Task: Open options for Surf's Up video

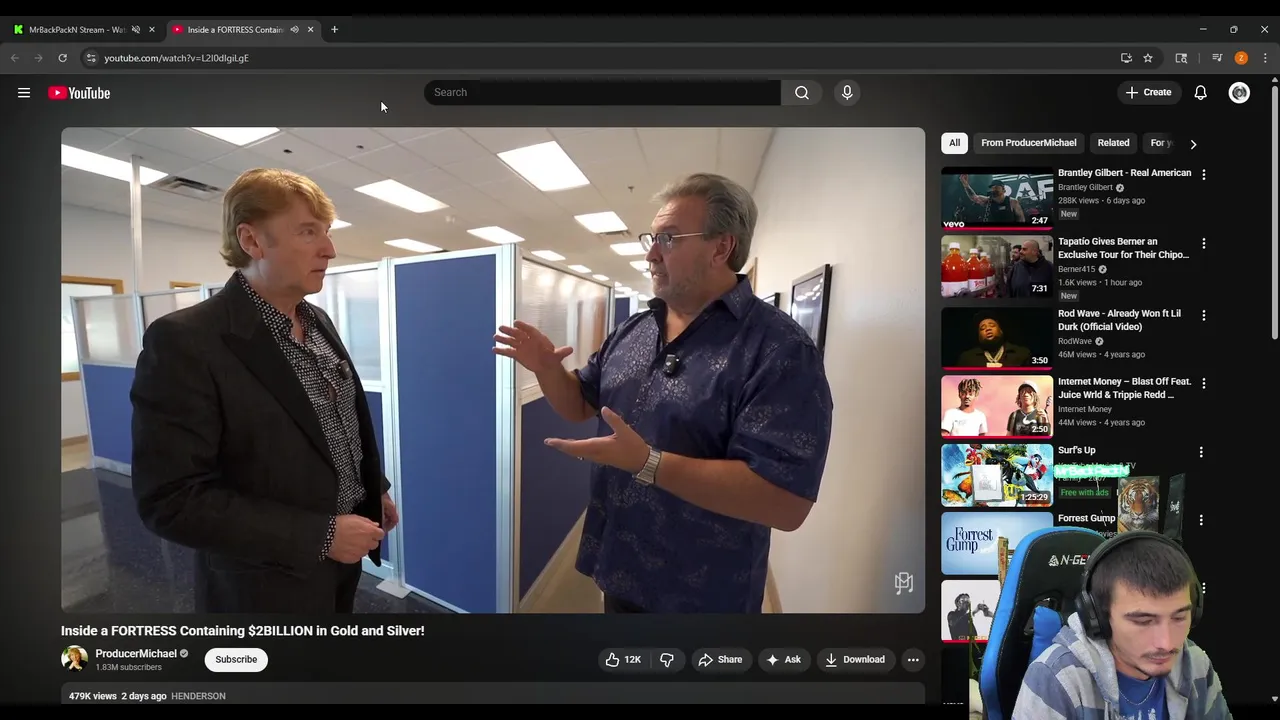Action: 1201,452
